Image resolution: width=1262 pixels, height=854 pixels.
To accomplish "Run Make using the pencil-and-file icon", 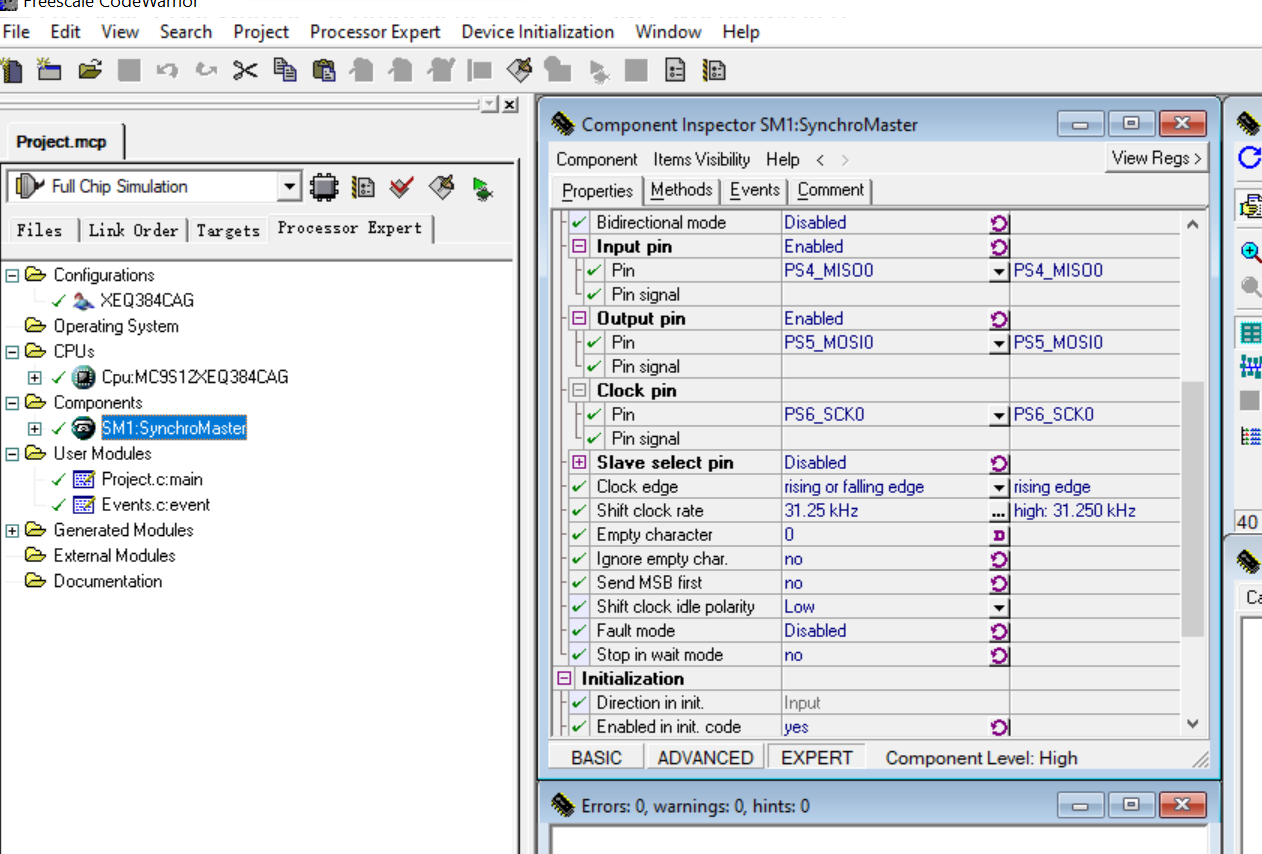I will (441, 187).
